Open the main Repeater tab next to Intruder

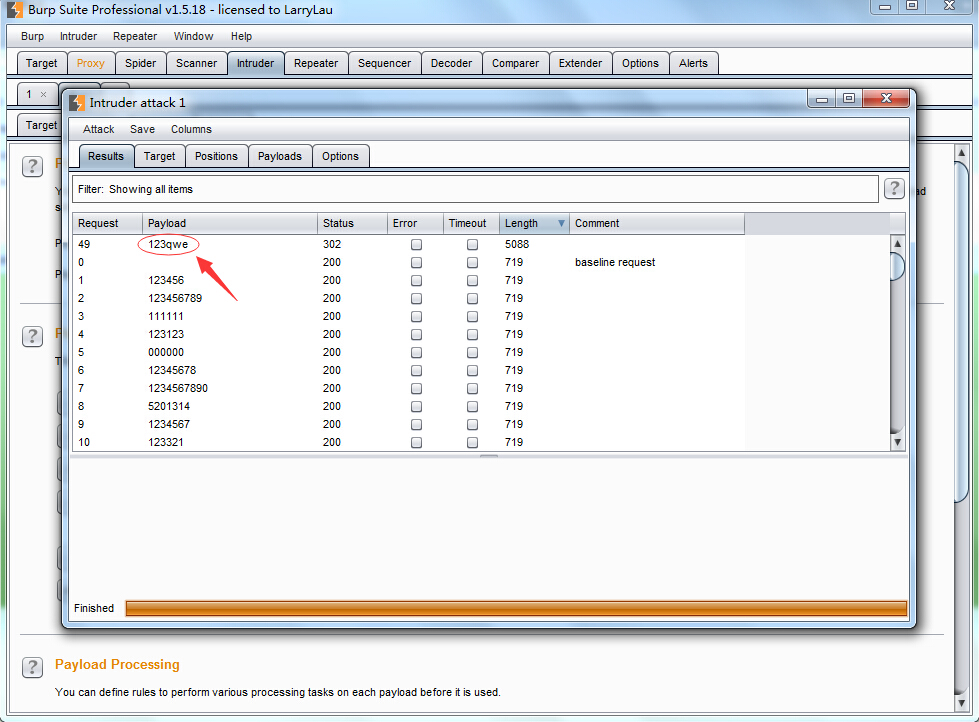pyautogui.click(x=316, y=63)
